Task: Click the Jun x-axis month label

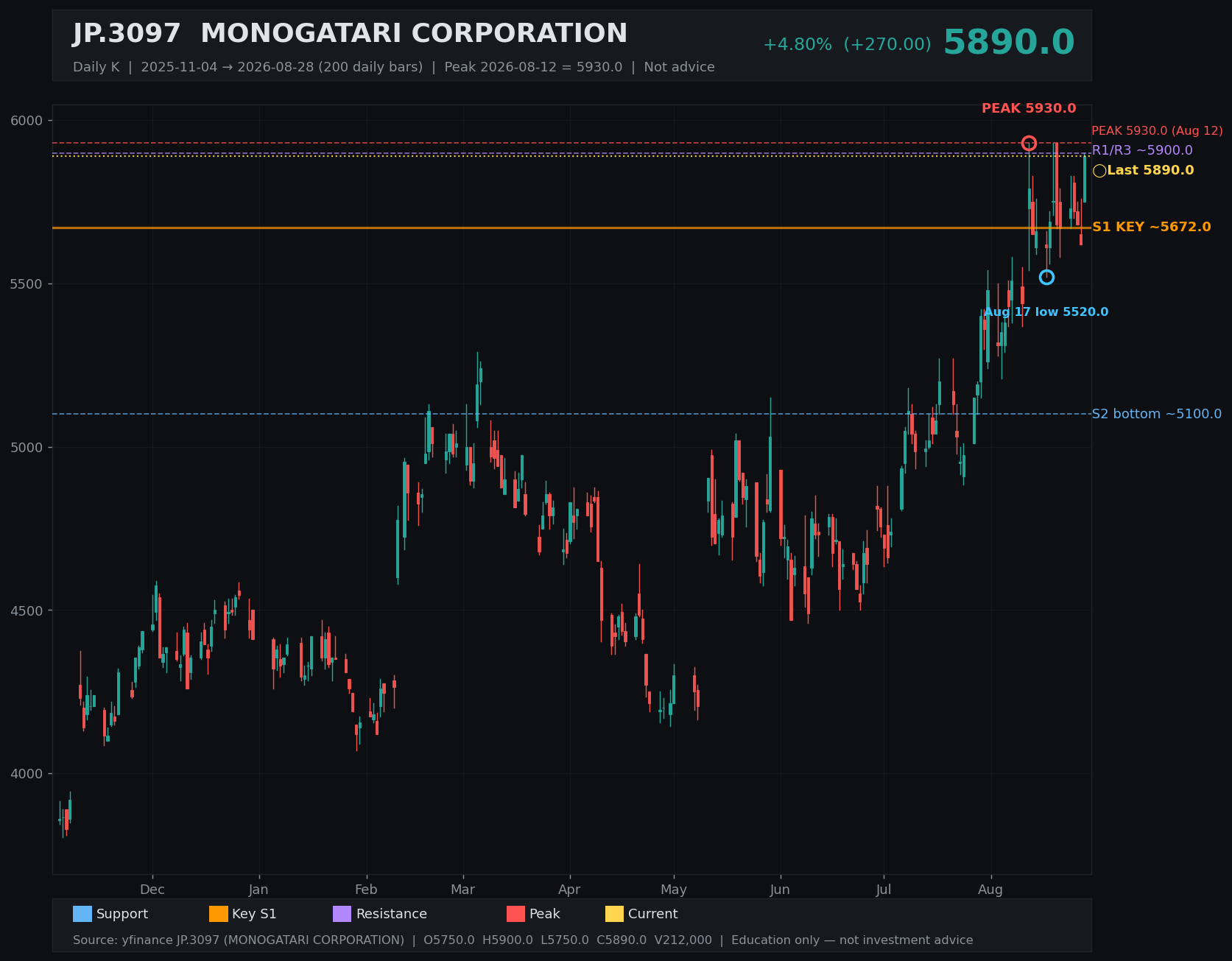Action: click(x=780, y=890)
